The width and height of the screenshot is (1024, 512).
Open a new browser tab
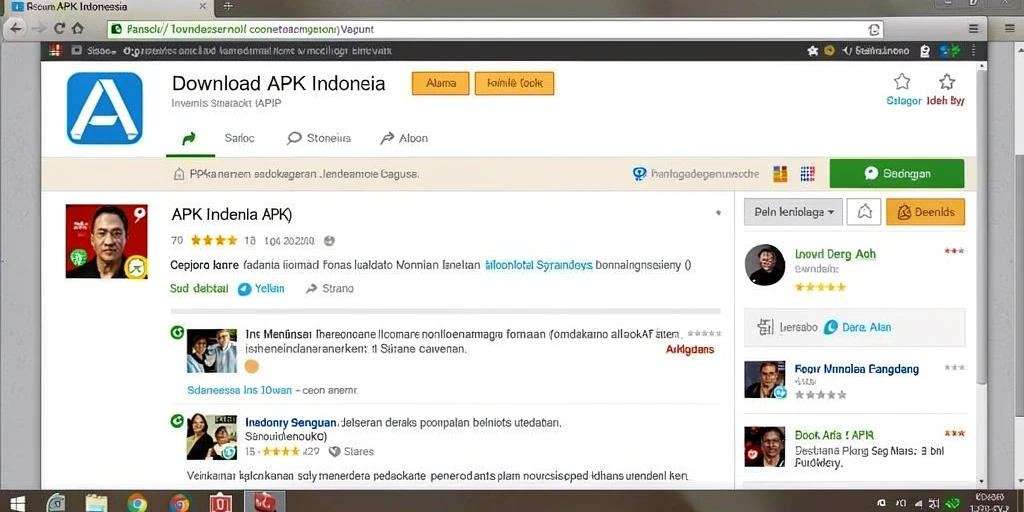228,7
